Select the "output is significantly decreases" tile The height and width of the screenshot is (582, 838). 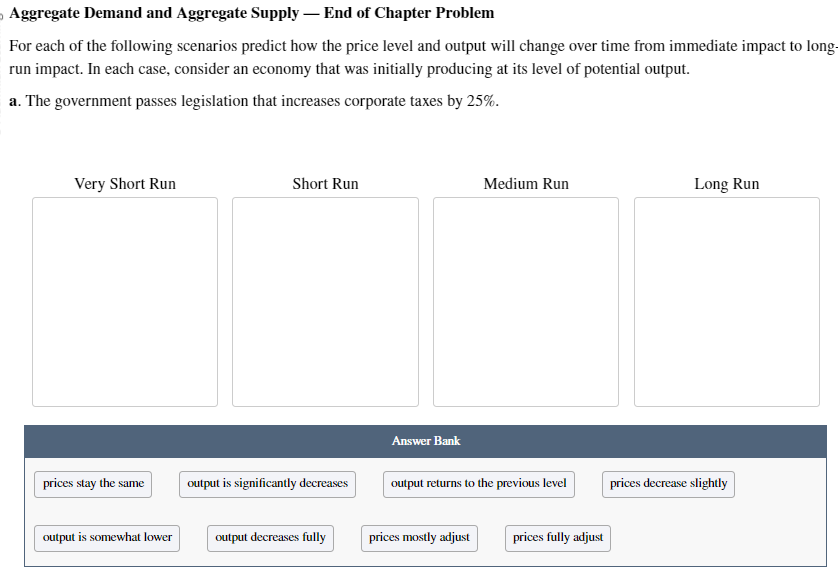coord(267,484)
